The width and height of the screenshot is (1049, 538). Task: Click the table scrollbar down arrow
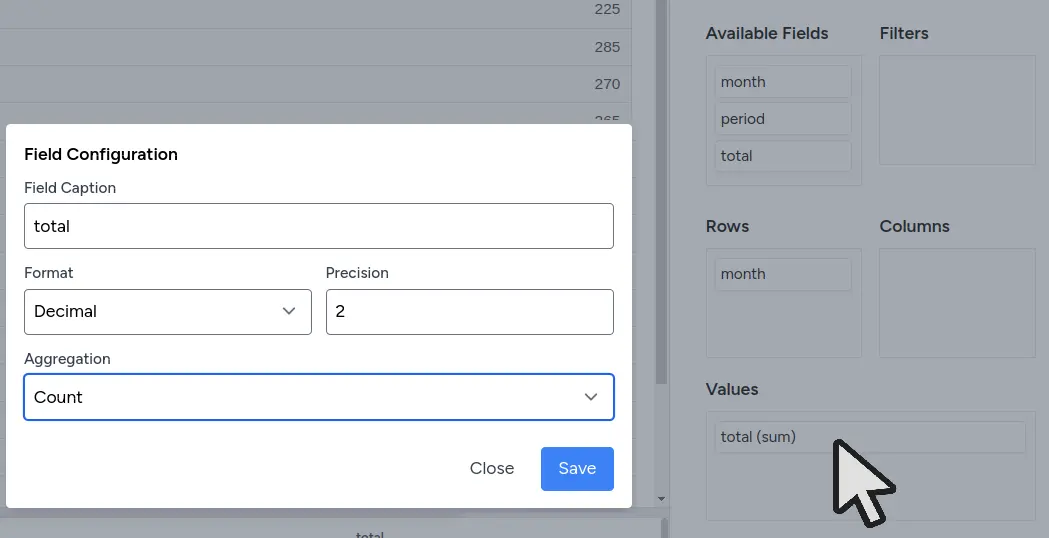pos(661,499)
